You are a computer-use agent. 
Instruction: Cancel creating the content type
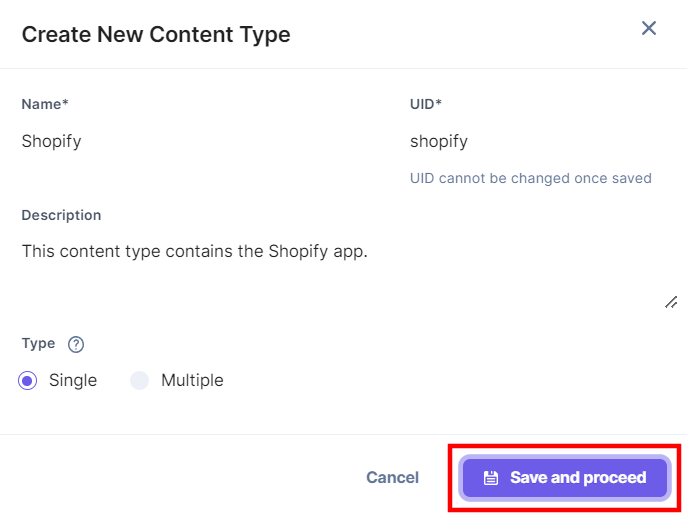pyautogui.click(x=393, y=478)
